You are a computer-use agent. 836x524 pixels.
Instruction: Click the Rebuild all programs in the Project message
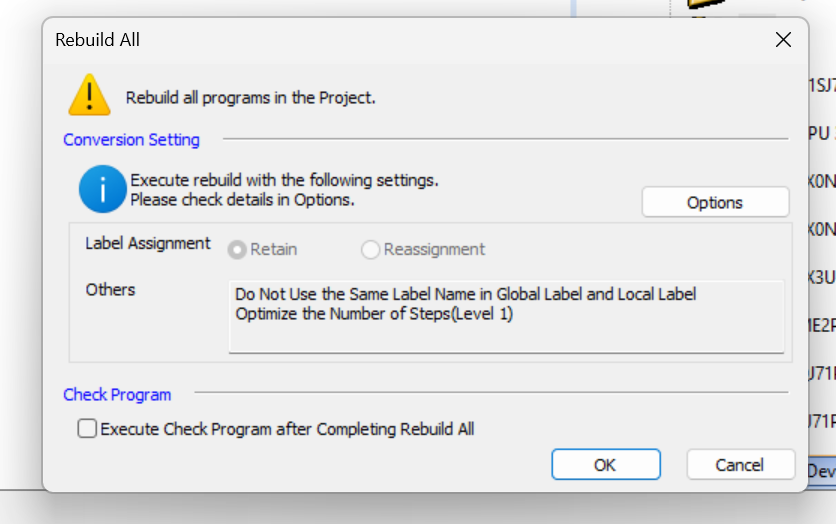(x=251, y=98)
